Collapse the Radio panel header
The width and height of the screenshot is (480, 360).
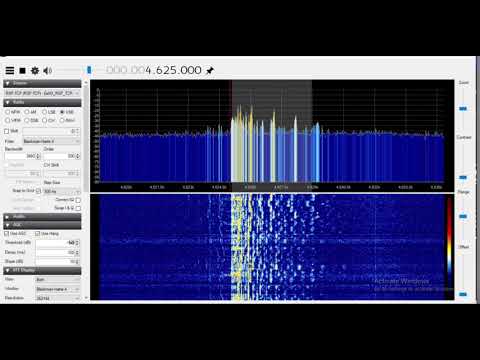(42, 102)
